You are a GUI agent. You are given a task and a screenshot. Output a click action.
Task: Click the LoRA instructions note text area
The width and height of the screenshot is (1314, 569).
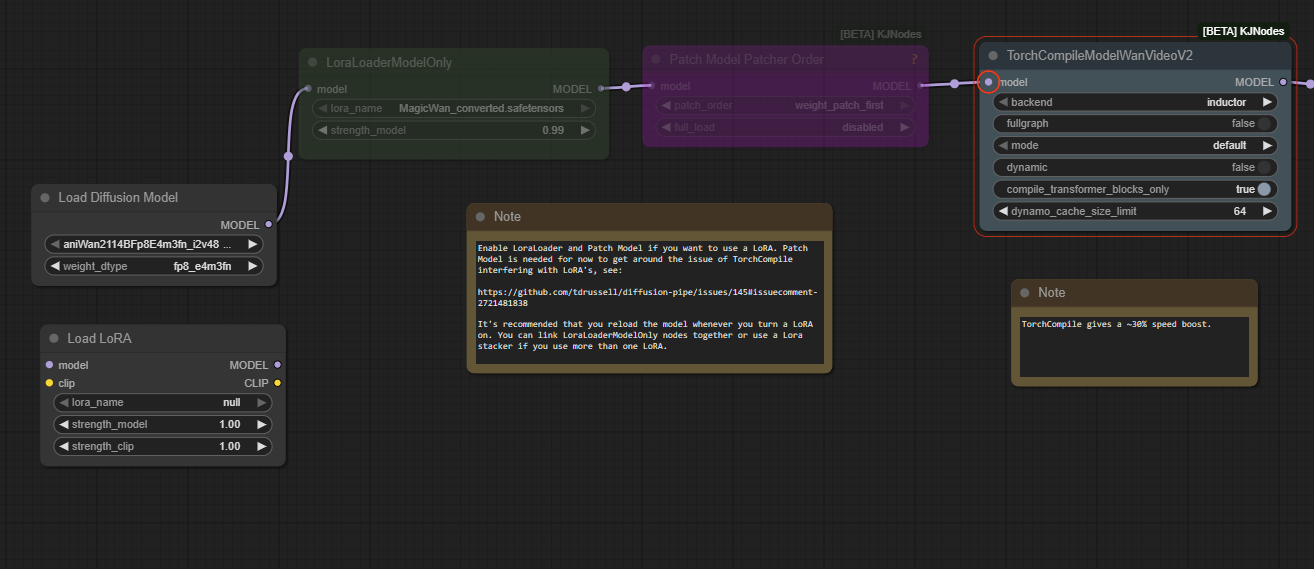(650, 302)
